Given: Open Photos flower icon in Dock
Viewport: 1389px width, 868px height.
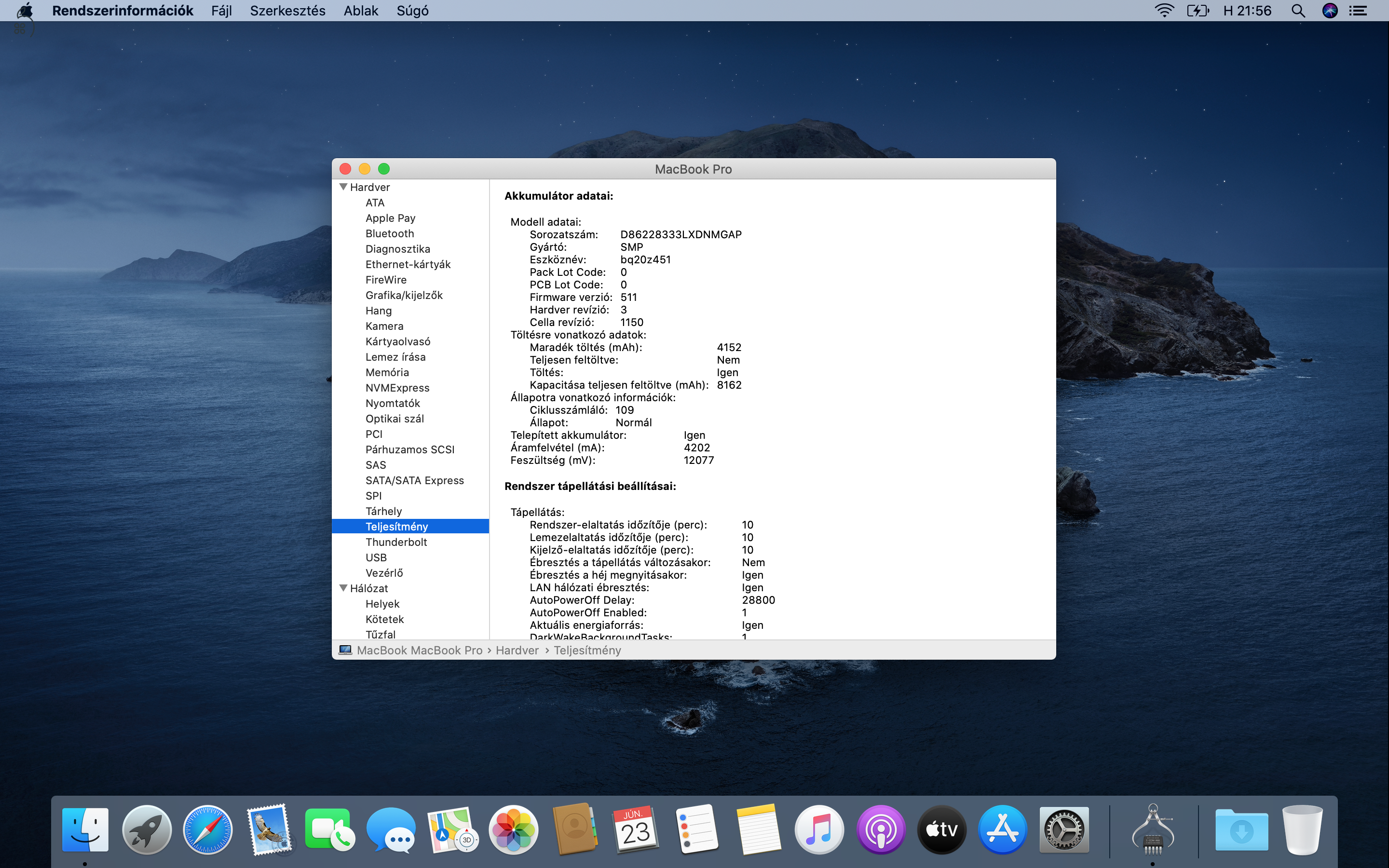Looking at the screenshot, I should coord(514,829).
